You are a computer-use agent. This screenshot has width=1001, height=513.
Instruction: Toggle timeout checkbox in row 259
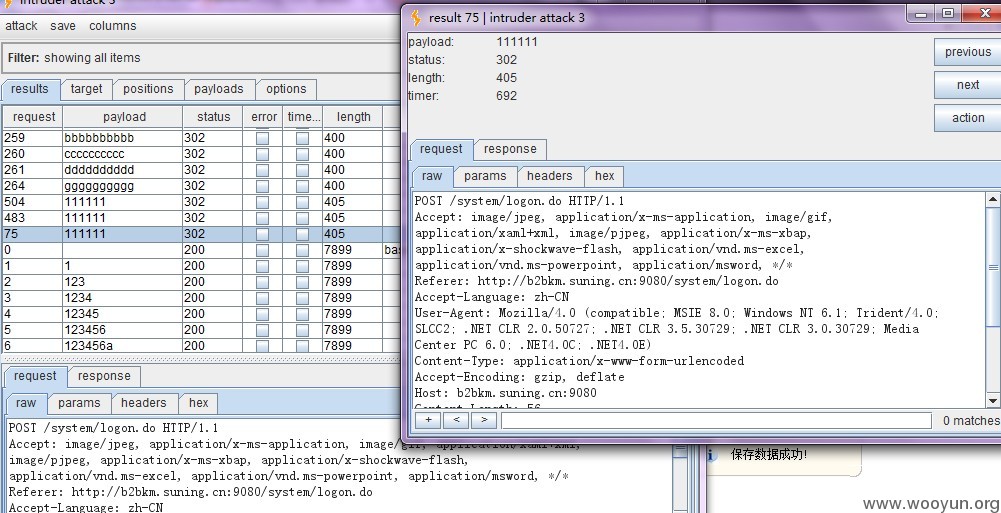click(x=303, y=138)
